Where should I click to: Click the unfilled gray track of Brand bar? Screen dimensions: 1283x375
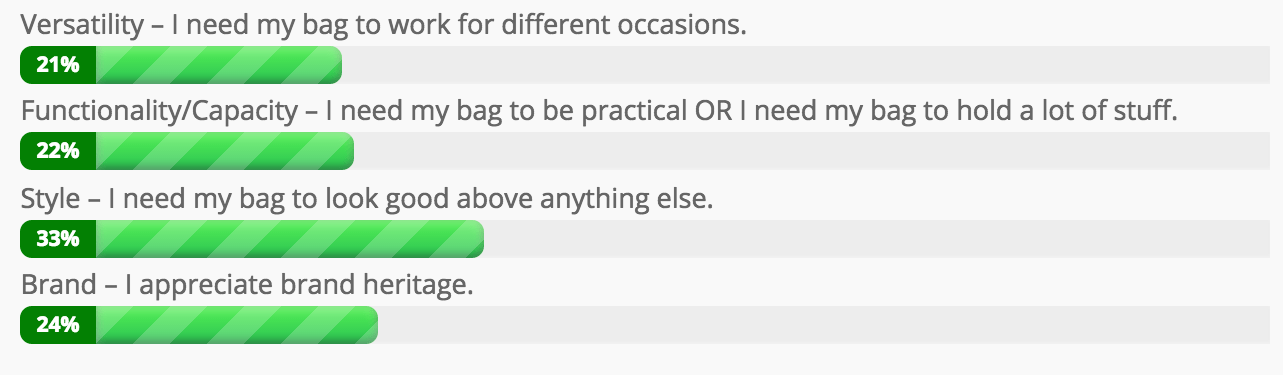824,325
